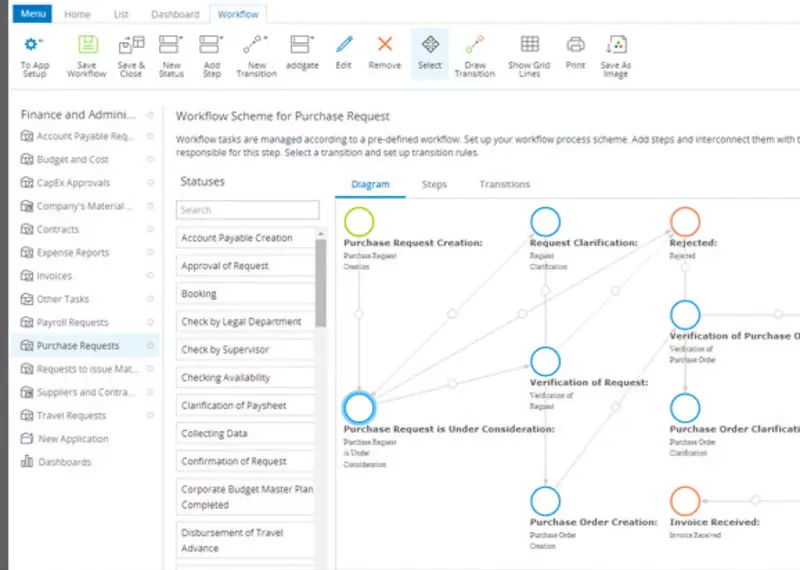Expand the Finance and Admini... section options
Screen dimensions: 800x570
click(150, 115)
